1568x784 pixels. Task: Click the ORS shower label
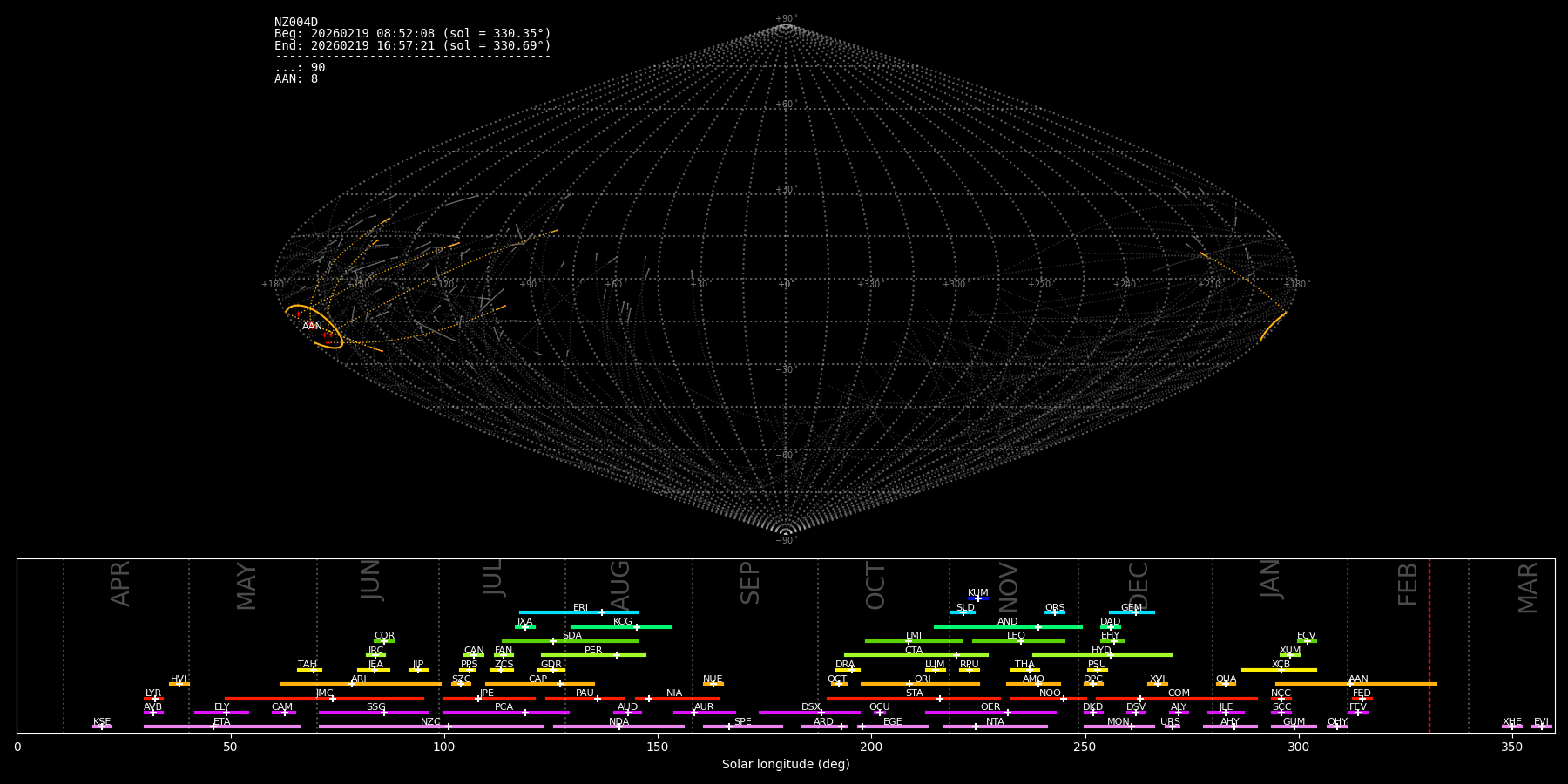click(x=1055, y=608)
